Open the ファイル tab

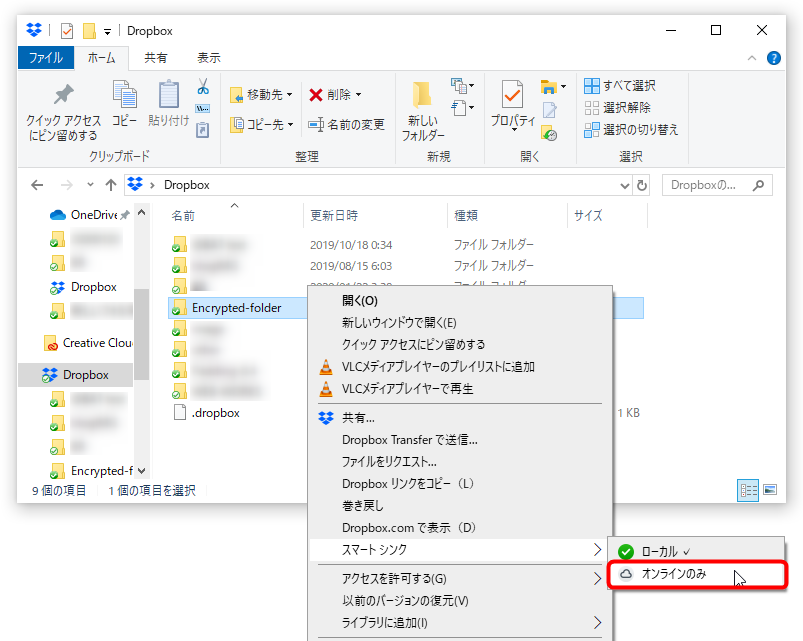pyautogui.click(x=46, y=57)
